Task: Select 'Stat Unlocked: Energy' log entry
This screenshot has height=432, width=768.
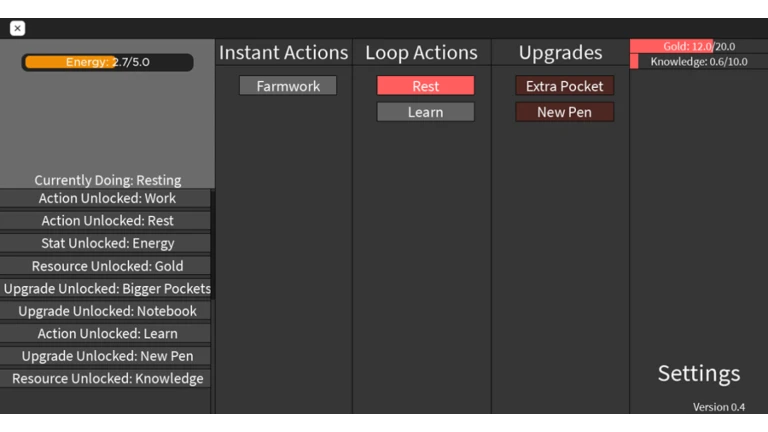Action: (106, 243)
